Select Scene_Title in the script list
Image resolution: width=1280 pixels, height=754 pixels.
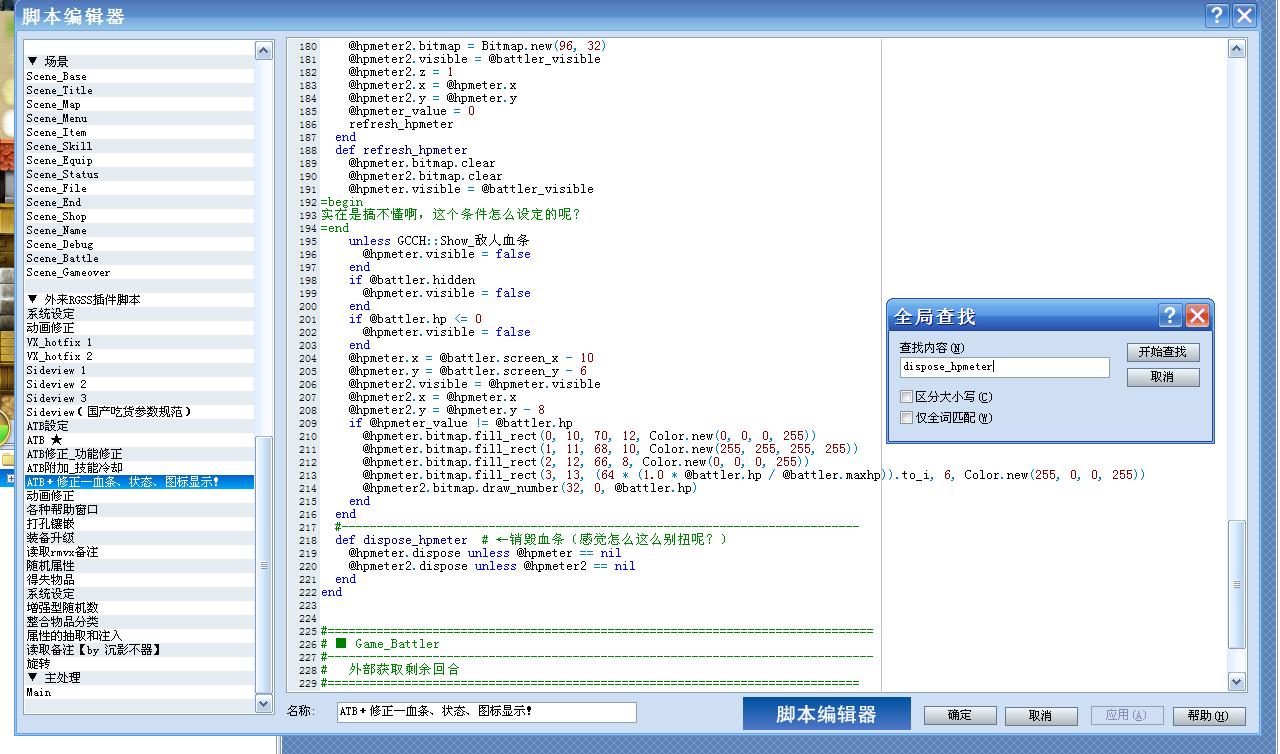[x=139, y=90]
